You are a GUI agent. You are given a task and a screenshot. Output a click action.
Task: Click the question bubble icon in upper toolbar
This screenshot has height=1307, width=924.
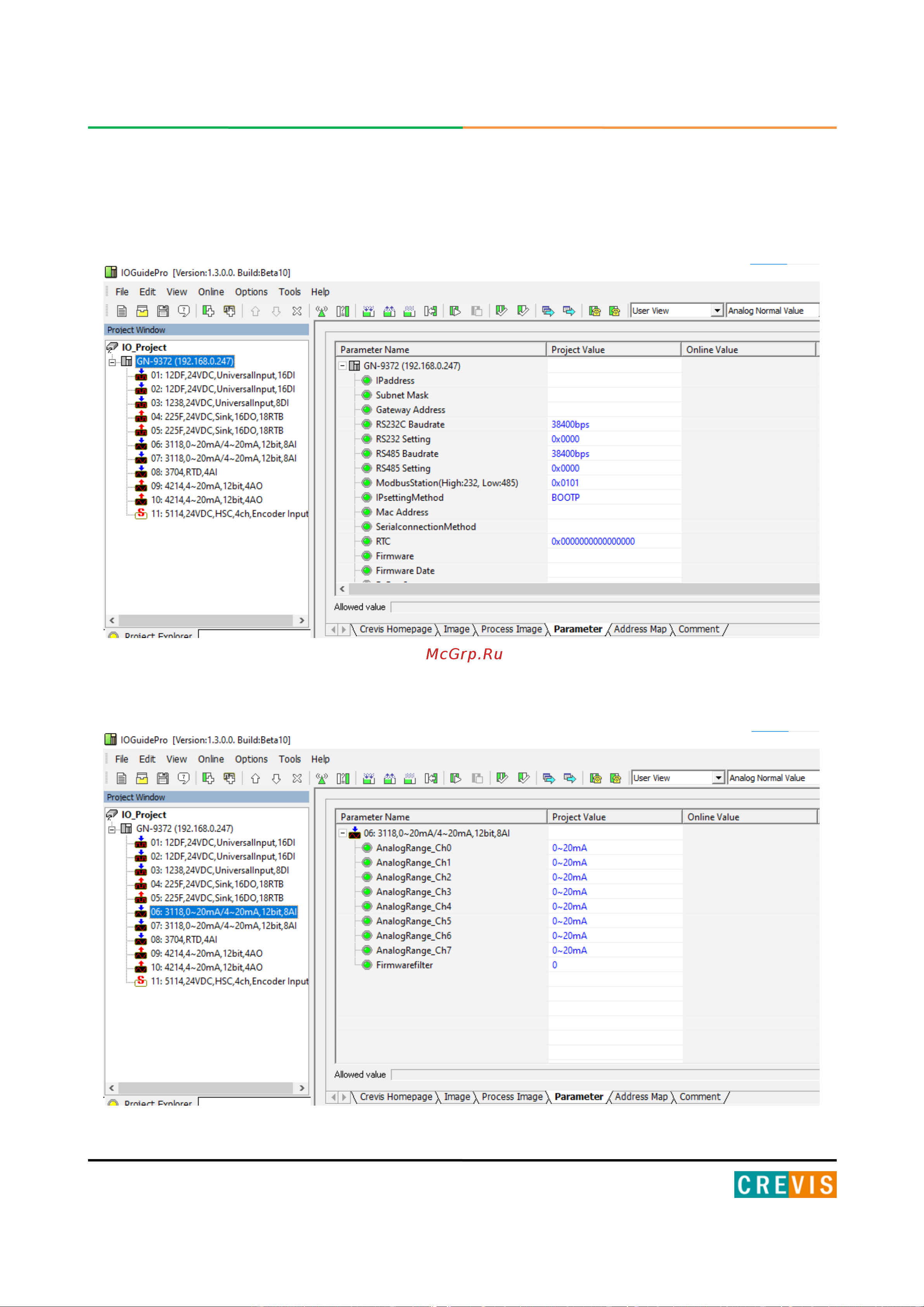[x=184, y=311]
